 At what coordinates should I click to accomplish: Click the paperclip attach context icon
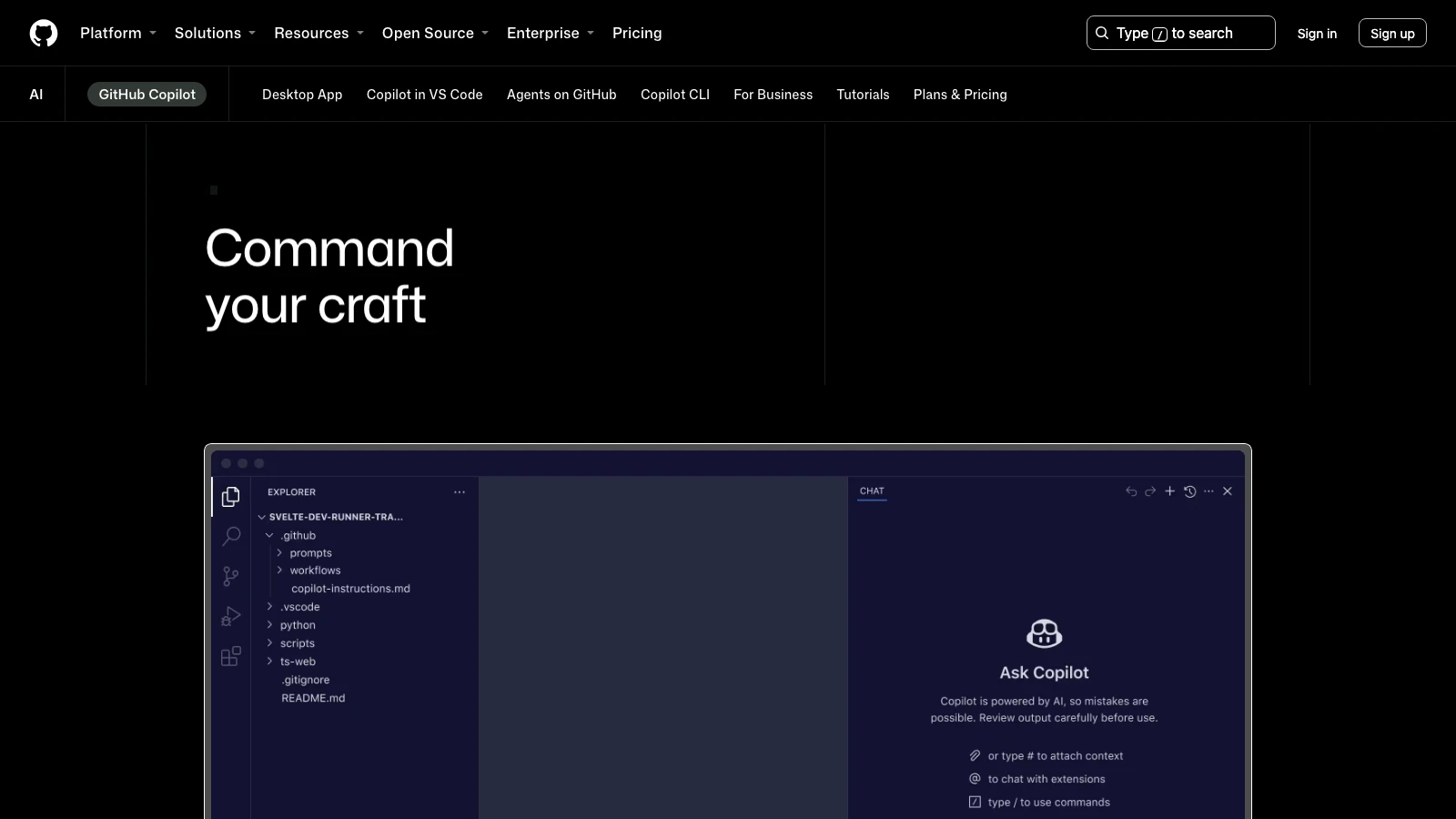click(x=975, y=755)
